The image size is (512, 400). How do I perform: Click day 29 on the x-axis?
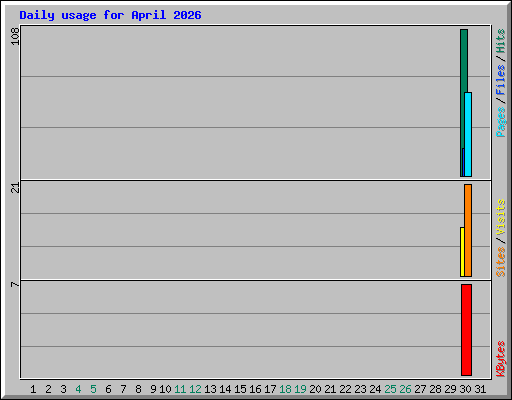(x=450, y=389)
